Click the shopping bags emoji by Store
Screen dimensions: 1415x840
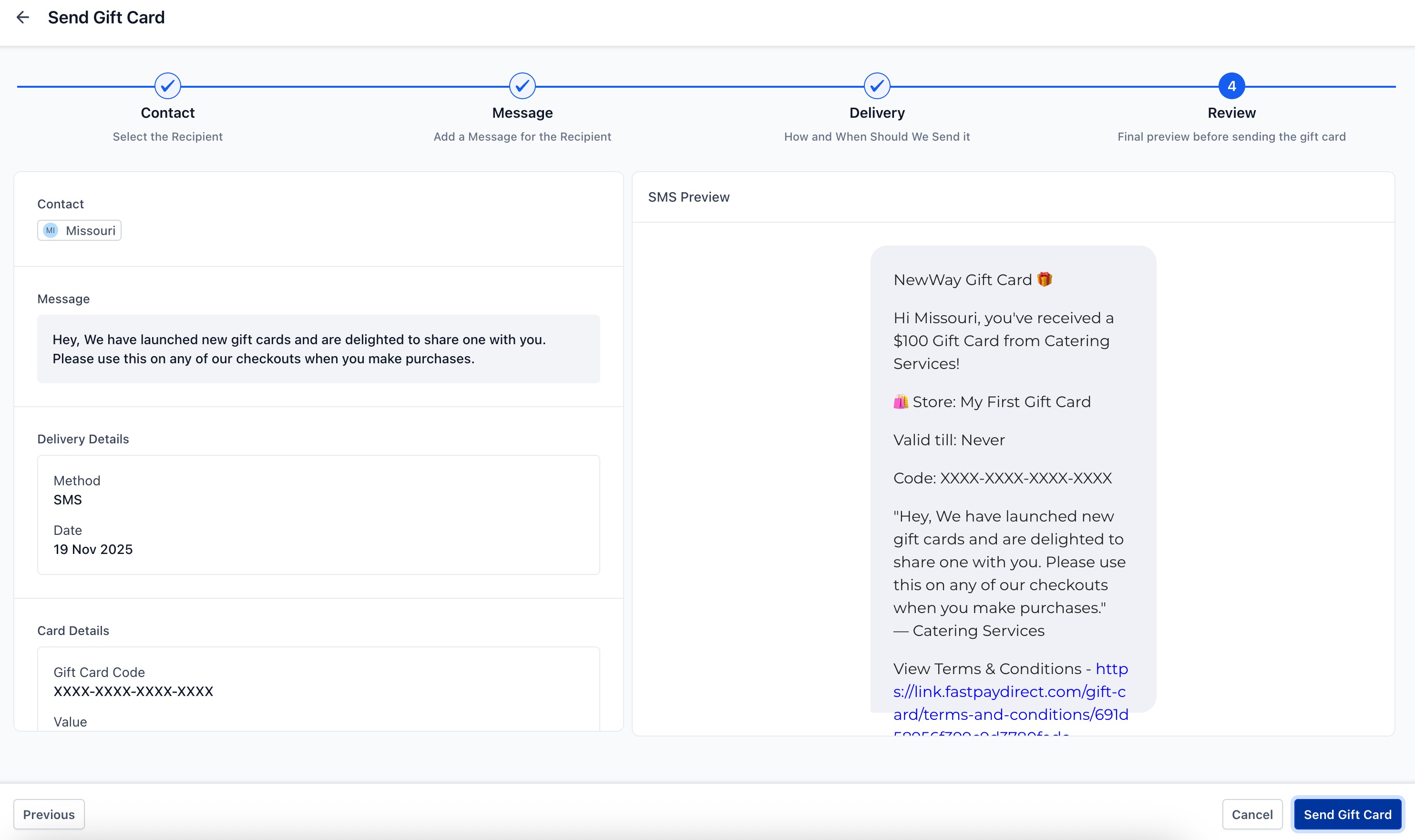[x=901, y=402]
